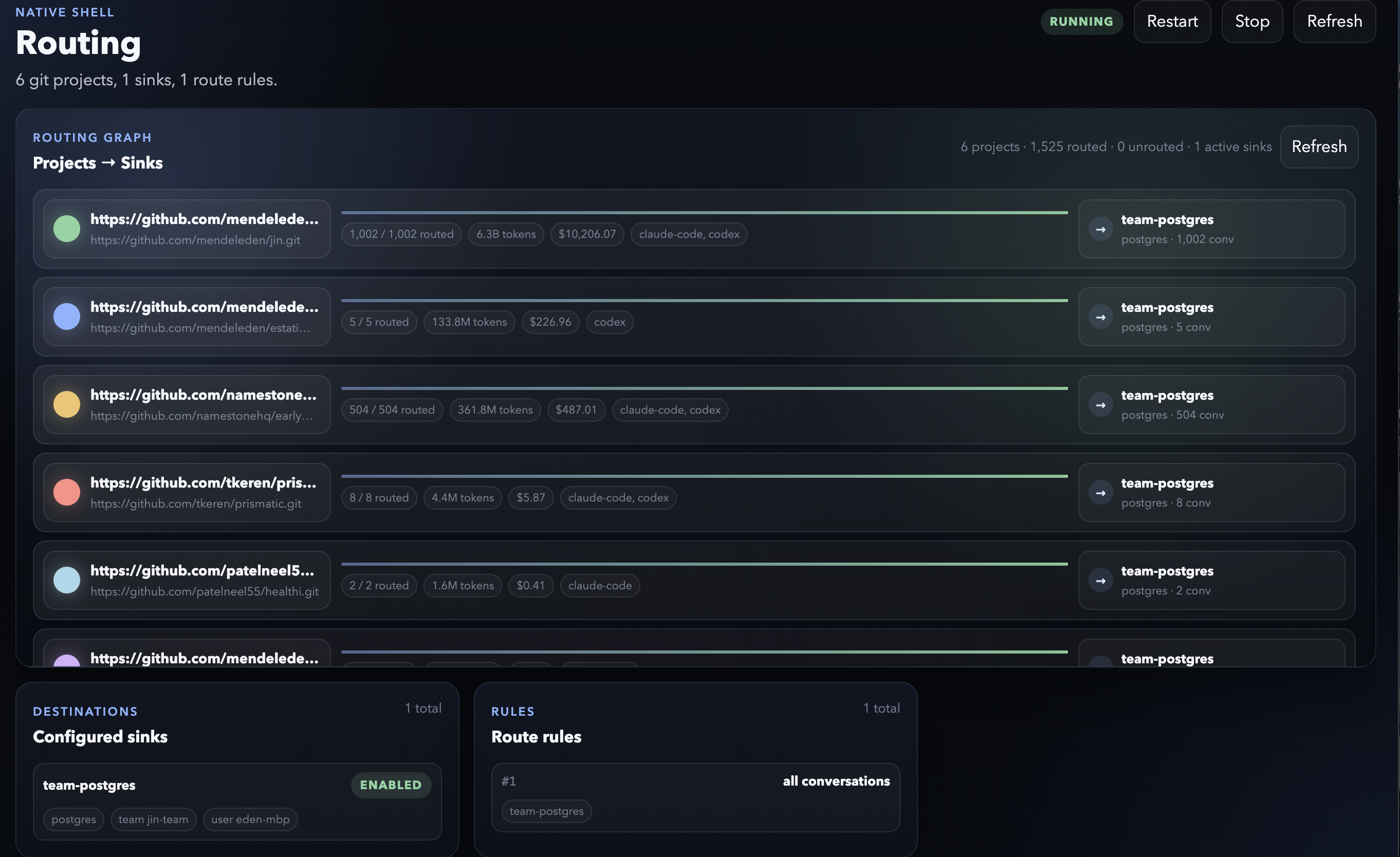This screenshot has height=857, width=1400.
Task: Open the mendeleden/jin.git project card
Action: coord(187,229)
